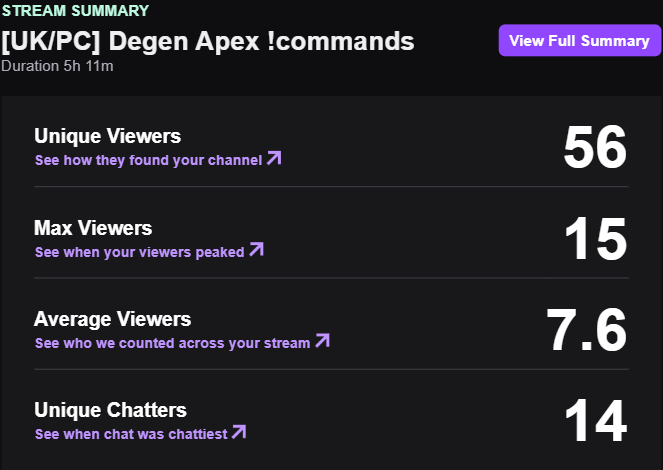This screenshot has height=470, width=663.
Task: Select the Unique Viewers heading
Action: point(107,136)
